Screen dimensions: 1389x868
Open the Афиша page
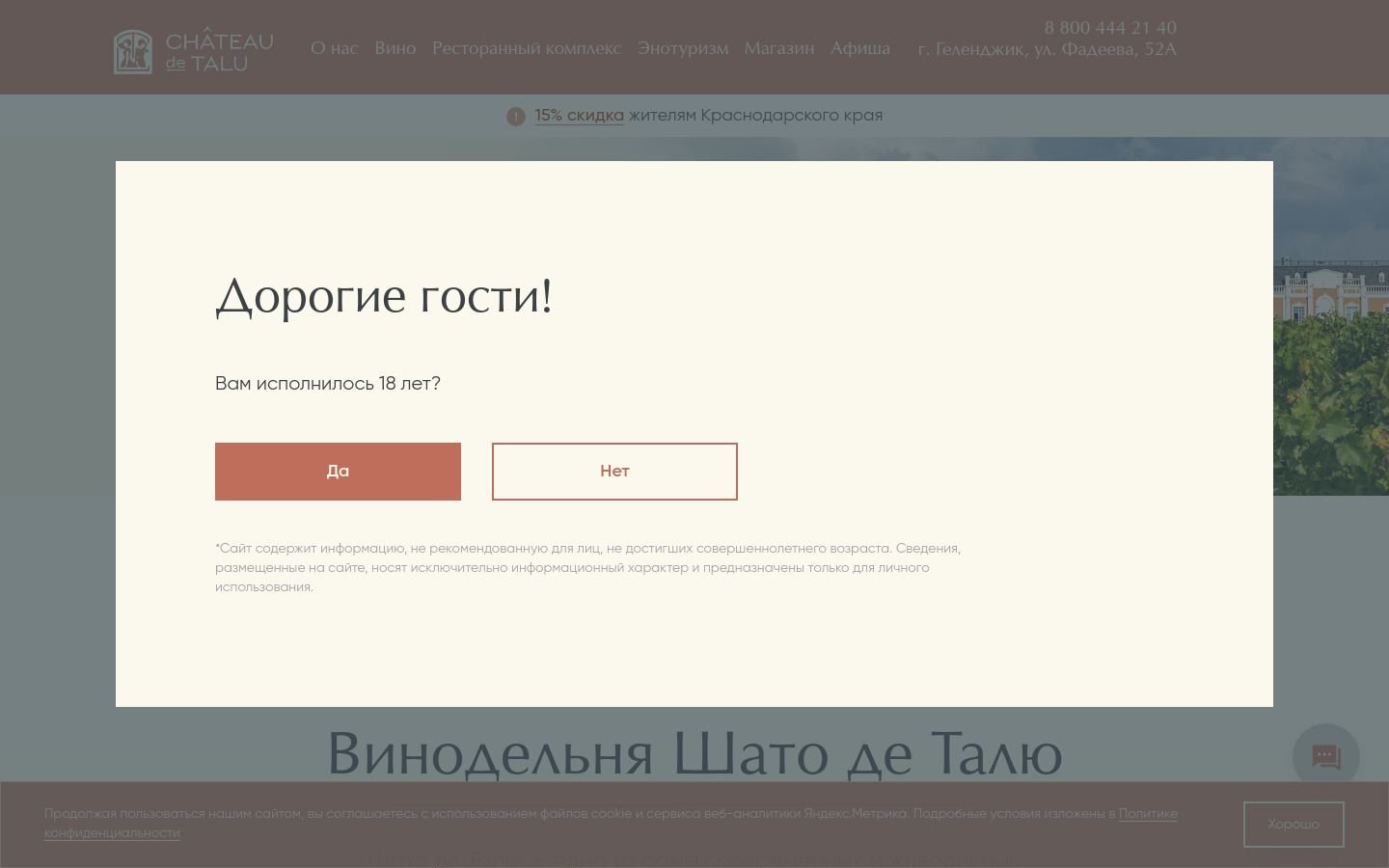point(860,48)
